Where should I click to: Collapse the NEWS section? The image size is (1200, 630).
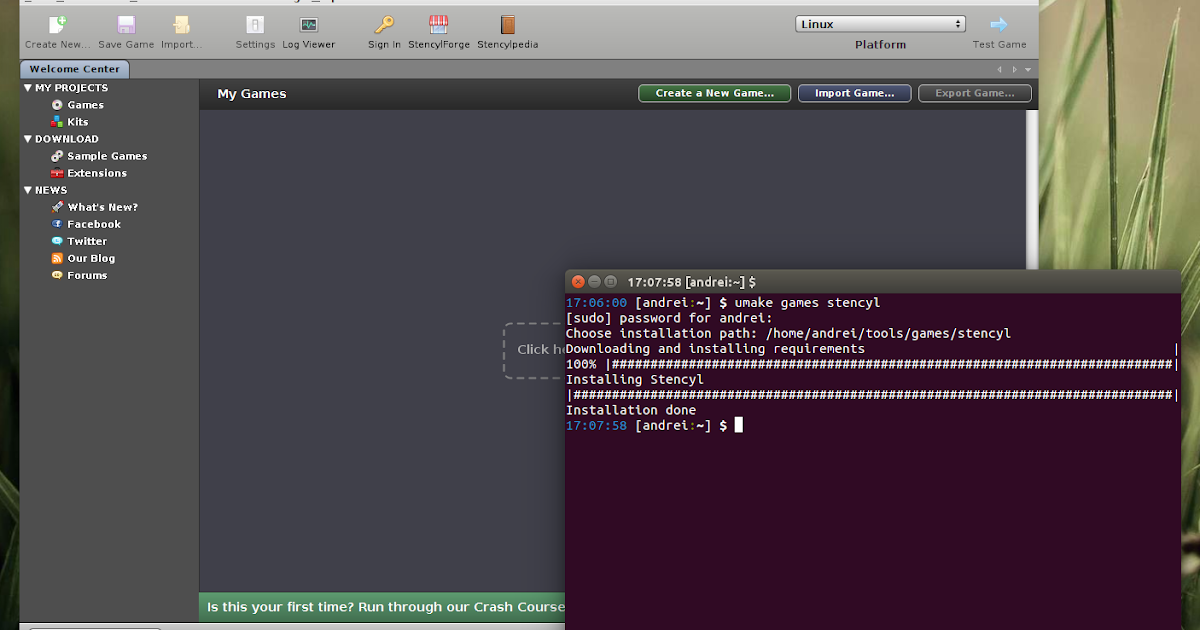(x=27, y=189)
